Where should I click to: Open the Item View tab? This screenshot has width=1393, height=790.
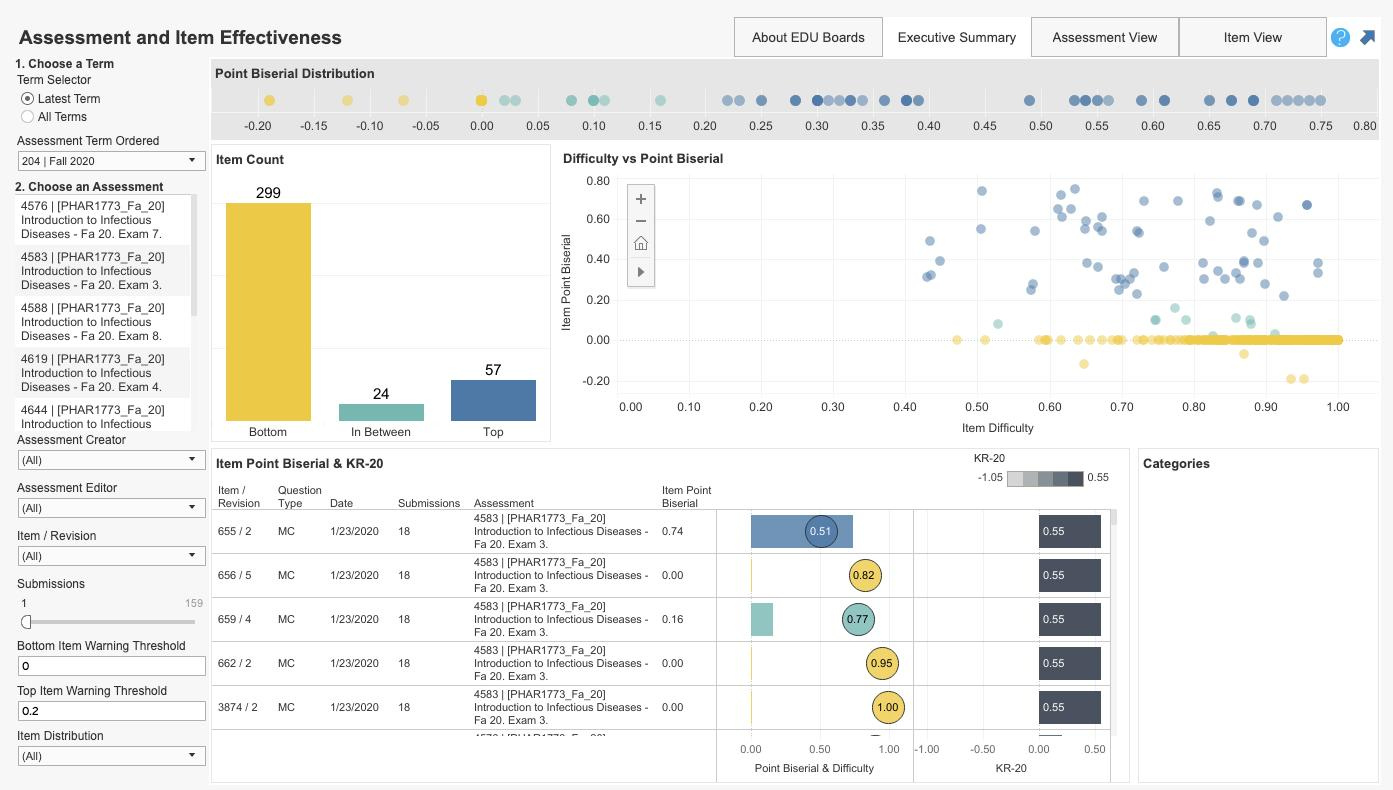tap(1252, 37)
